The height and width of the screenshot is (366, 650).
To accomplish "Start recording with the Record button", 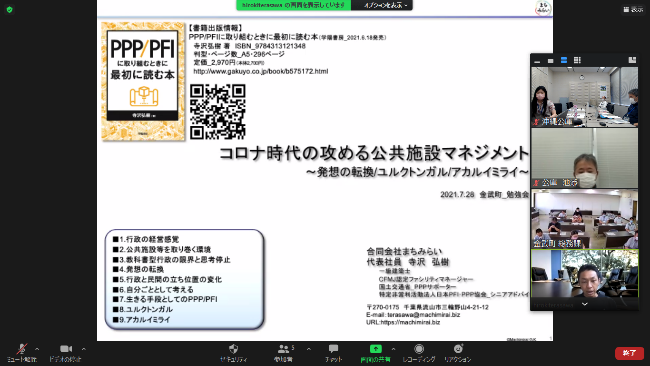I will [419, 353].
